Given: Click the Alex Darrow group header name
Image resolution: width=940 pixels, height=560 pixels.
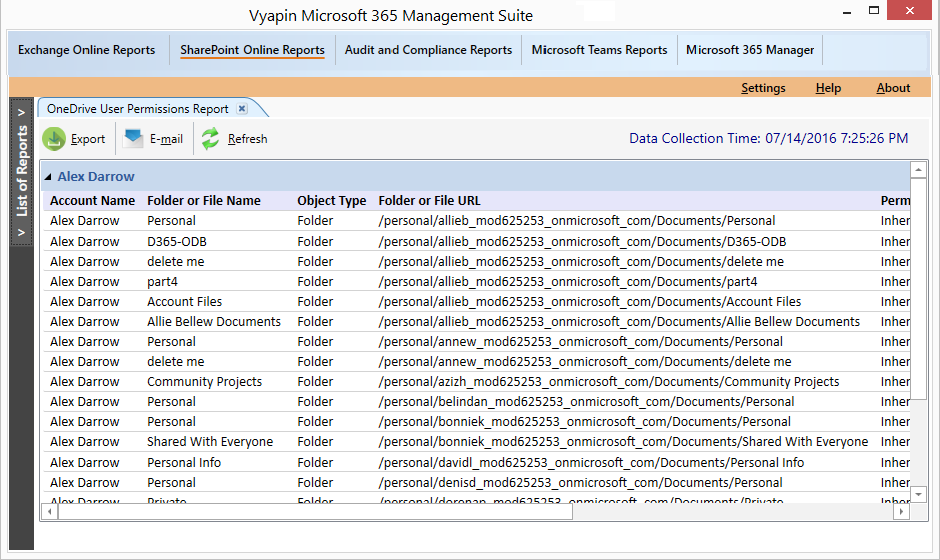Looking at the screenshot, I should (x=96, y=177).
